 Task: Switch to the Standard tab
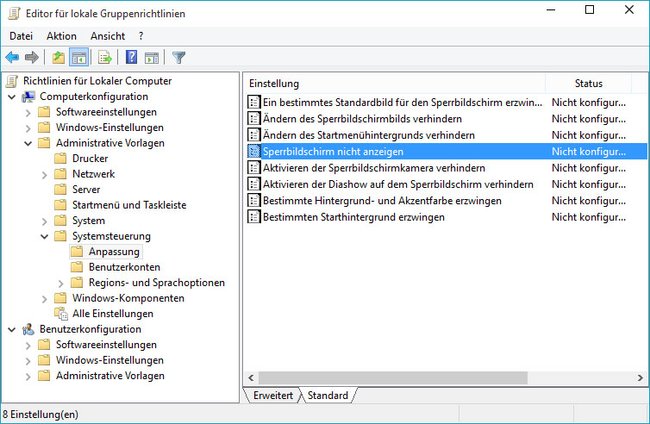pyautogui.click(x=327, y=395)
